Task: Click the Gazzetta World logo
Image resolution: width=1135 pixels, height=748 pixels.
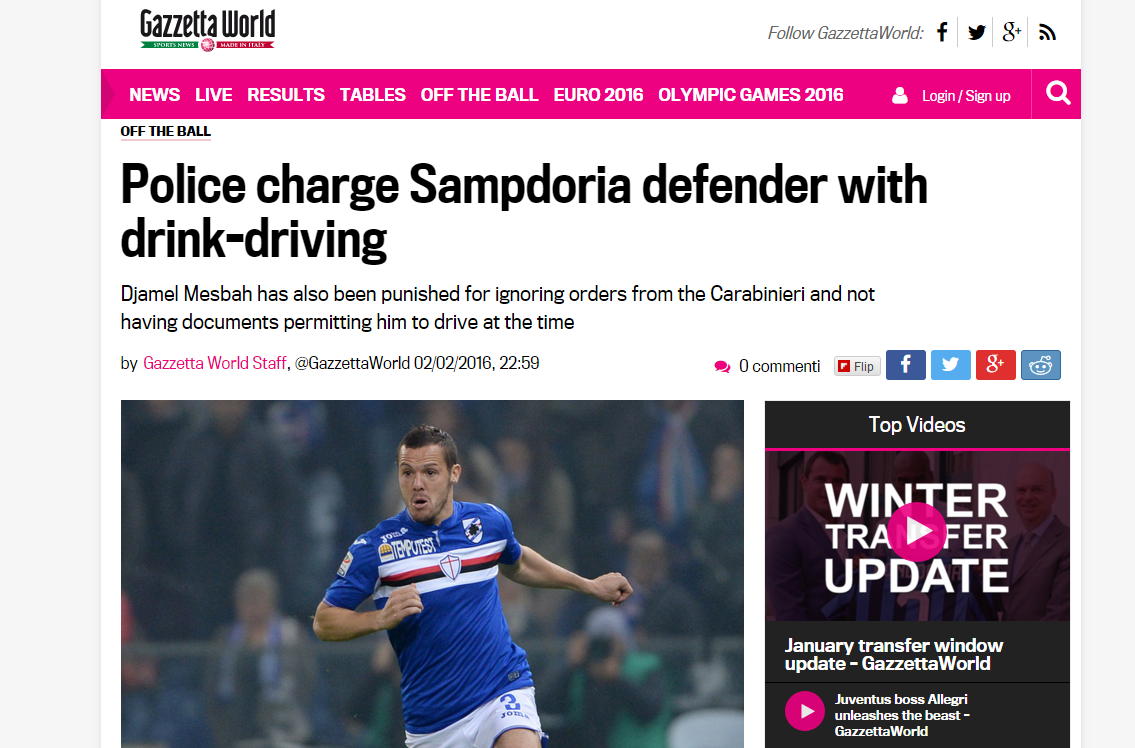Action: [207, 30]
